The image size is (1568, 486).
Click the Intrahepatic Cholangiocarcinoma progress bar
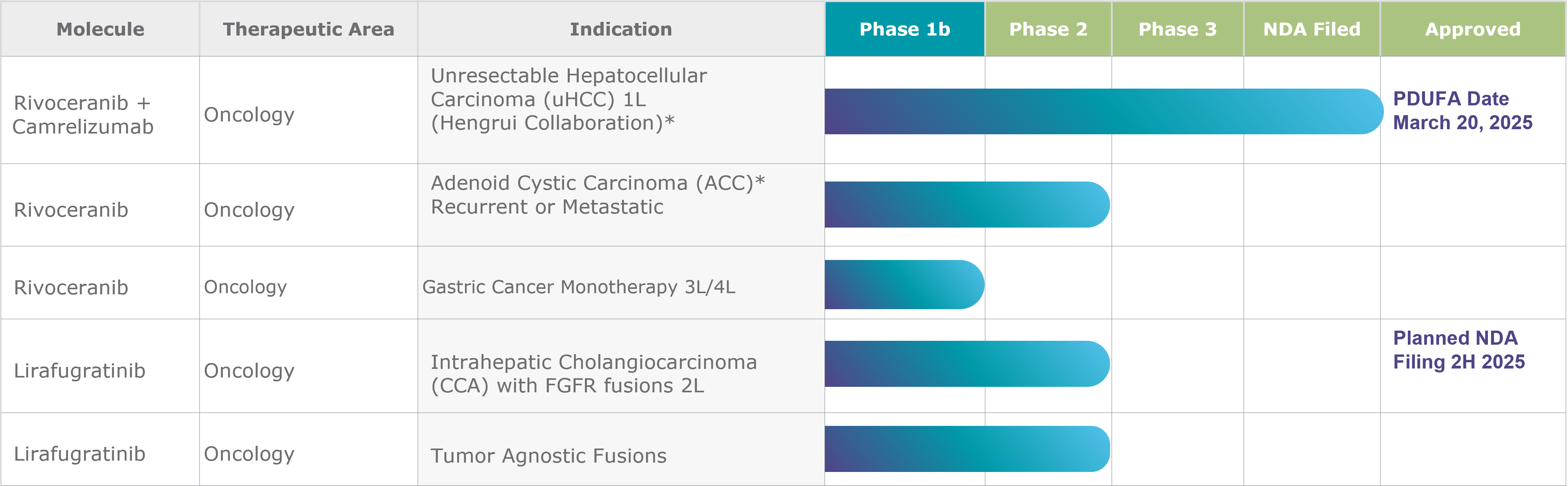pyautogui.click(x=967, y=364)
